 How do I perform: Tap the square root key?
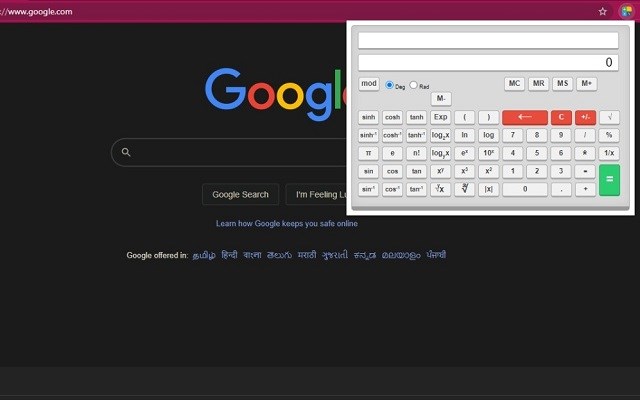(x=609, y=117)
